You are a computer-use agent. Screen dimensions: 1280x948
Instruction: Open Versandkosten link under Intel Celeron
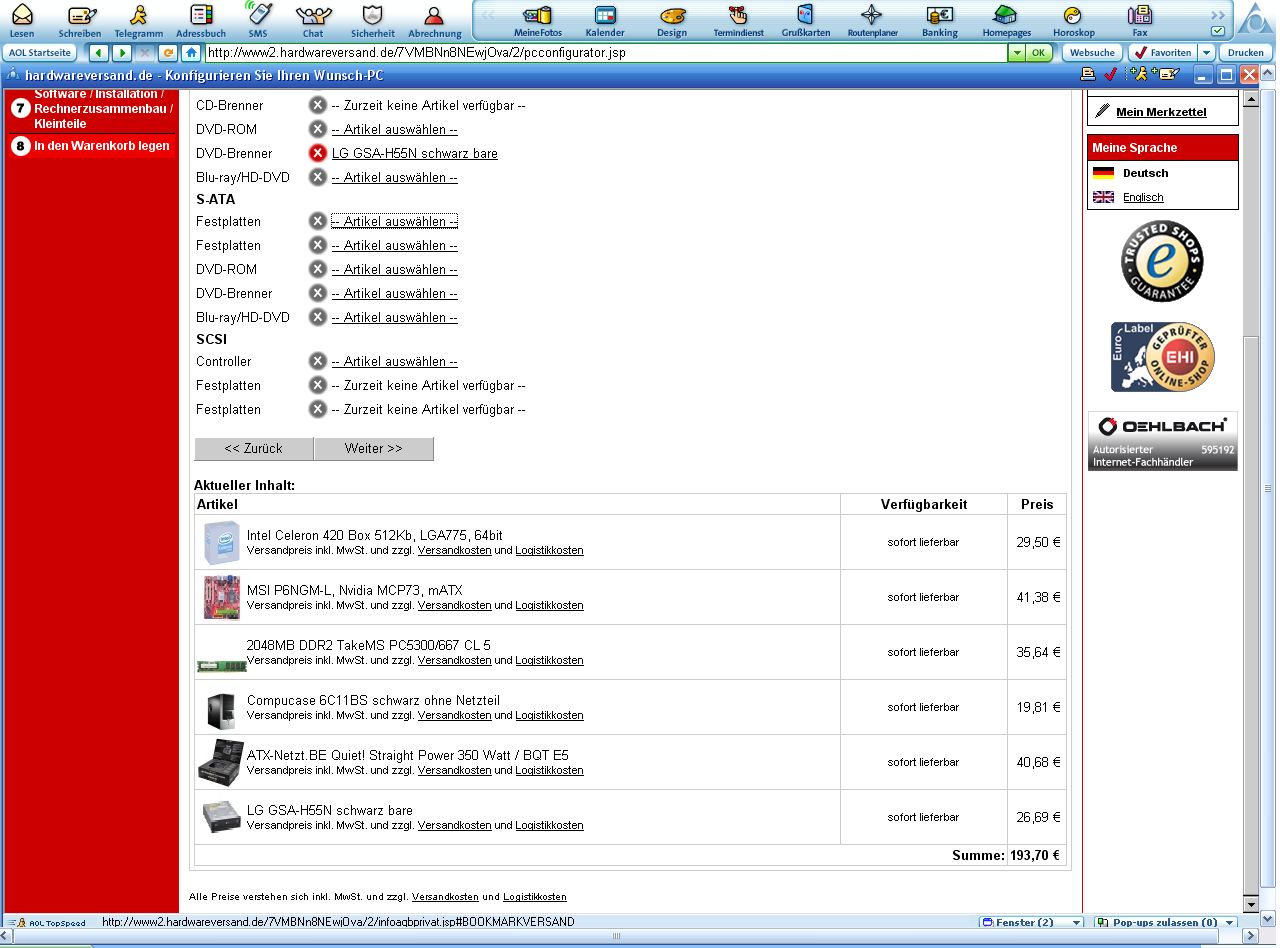tap(455, 550)
